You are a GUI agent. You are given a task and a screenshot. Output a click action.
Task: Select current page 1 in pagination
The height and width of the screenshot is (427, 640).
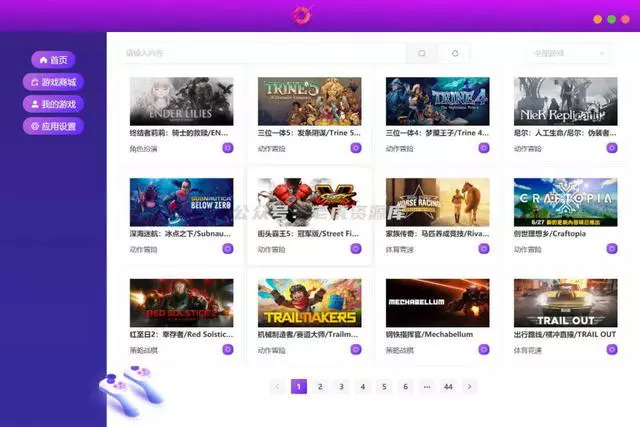(x=299, y=387)
